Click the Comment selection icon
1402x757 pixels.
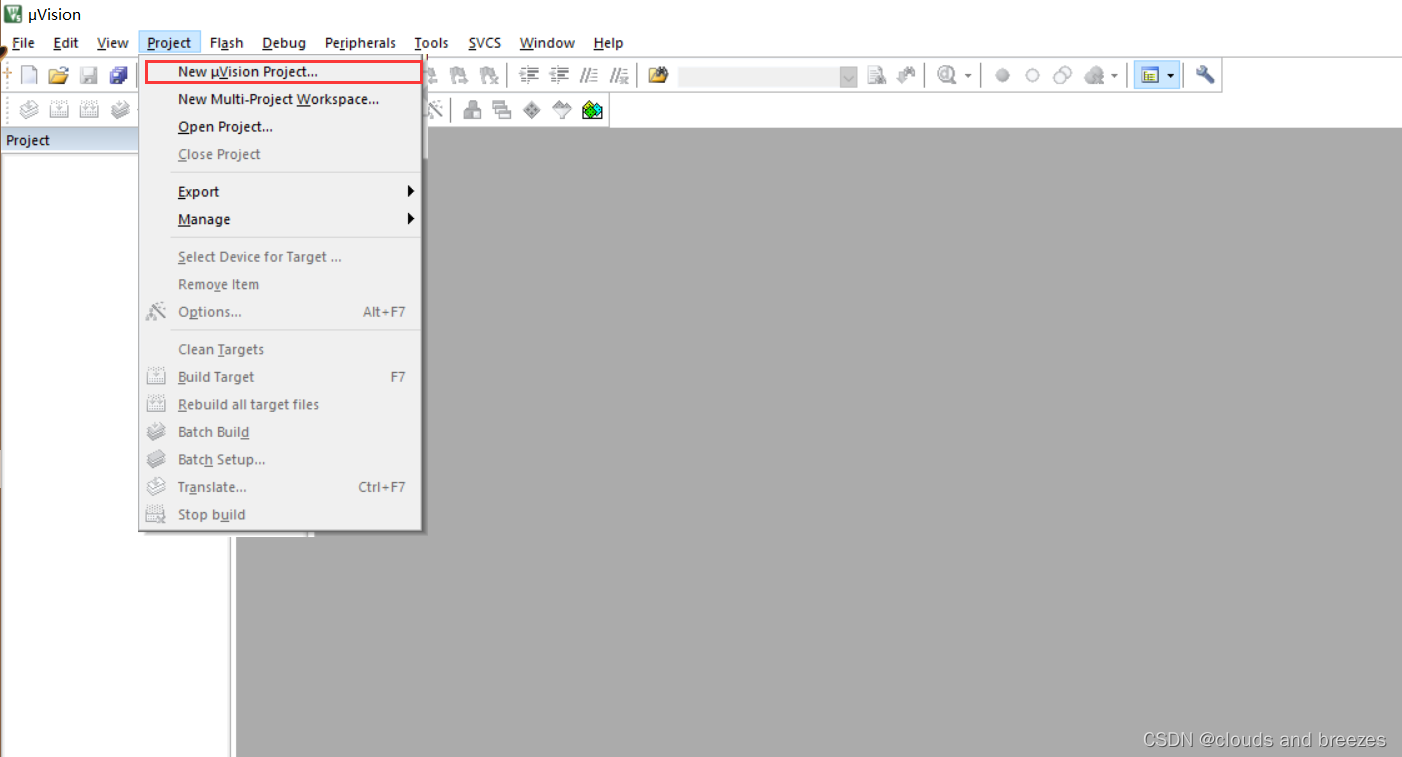tap(590, 75)
